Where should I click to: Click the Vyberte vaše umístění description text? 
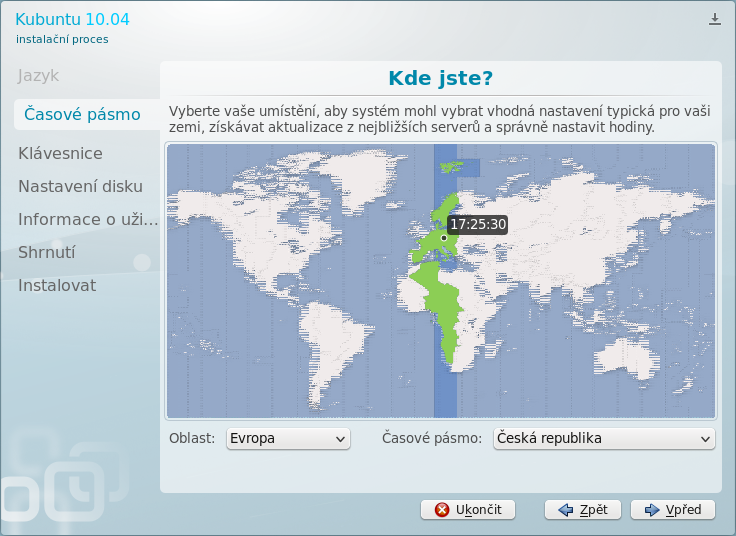tap(439, 119)
